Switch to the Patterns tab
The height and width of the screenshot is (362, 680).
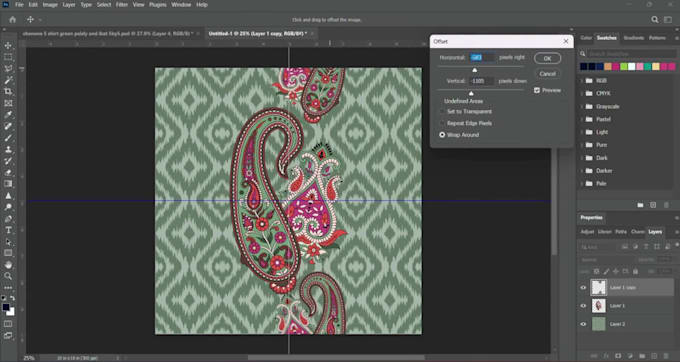tap(657, 38)
